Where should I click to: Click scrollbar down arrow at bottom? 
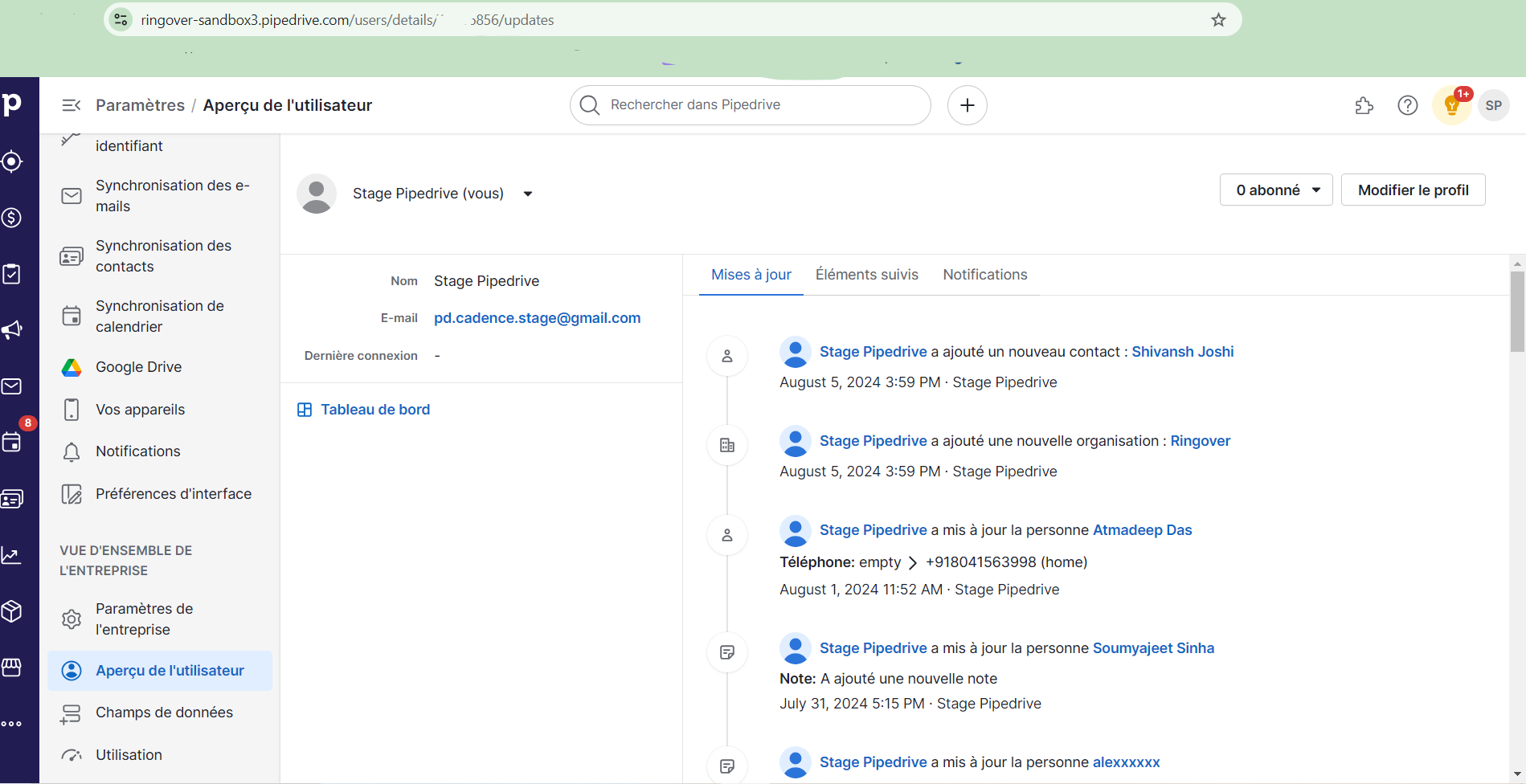[x=1517, y=774]
